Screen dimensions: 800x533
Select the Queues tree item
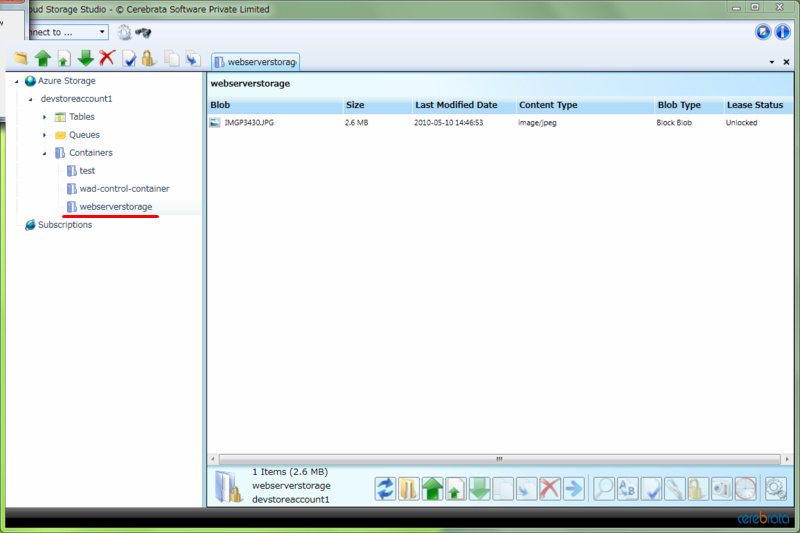pos(84,135)
